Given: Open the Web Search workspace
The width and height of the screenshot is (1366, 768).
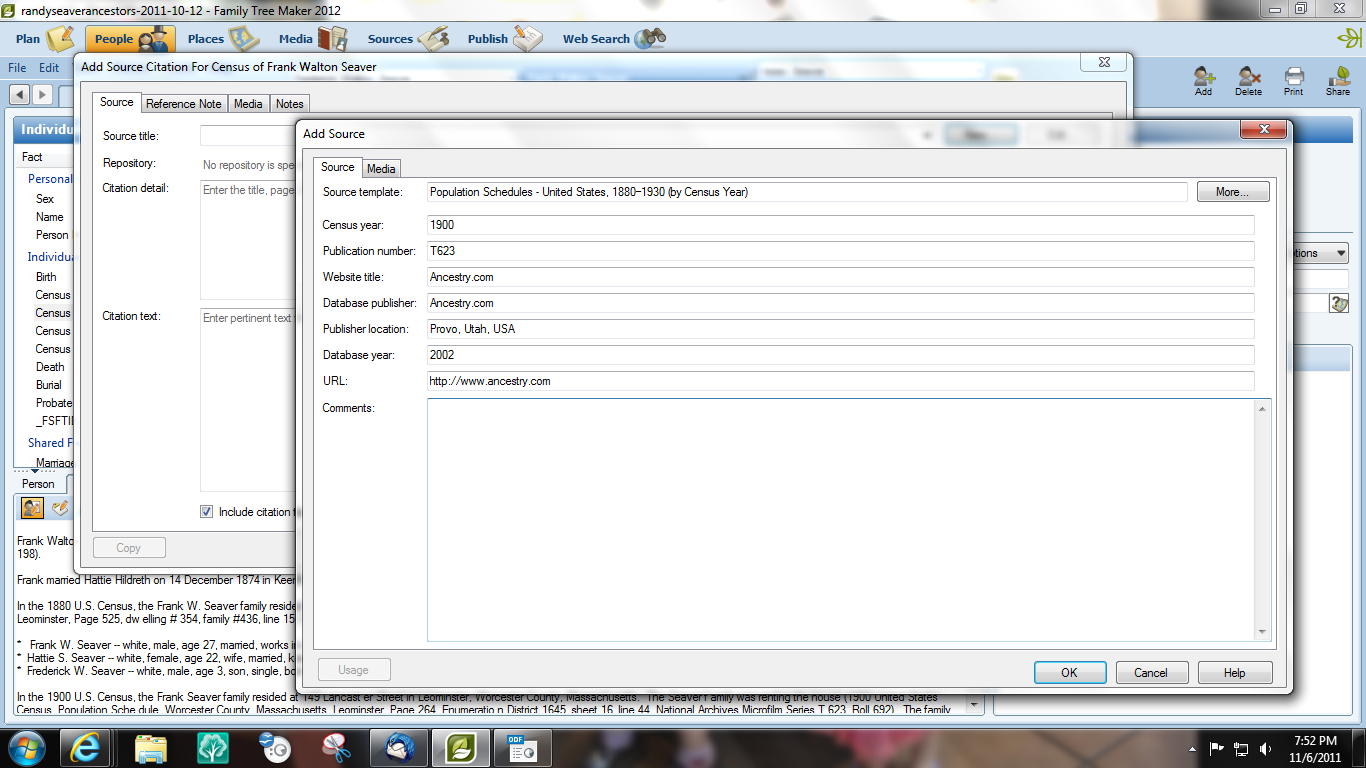Looking at the screenshot, I should [x=613, y=39].
